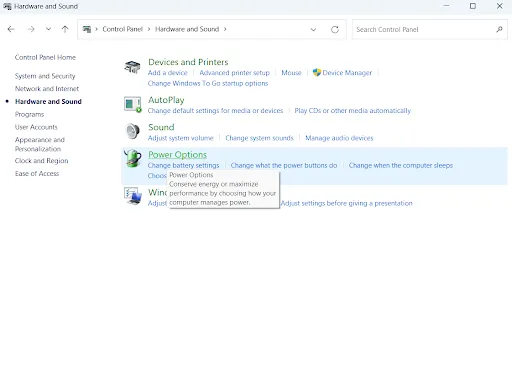Open Adjust system volume link
The width and height of the screenshot is (512, 371).
(x=181, y=138)
